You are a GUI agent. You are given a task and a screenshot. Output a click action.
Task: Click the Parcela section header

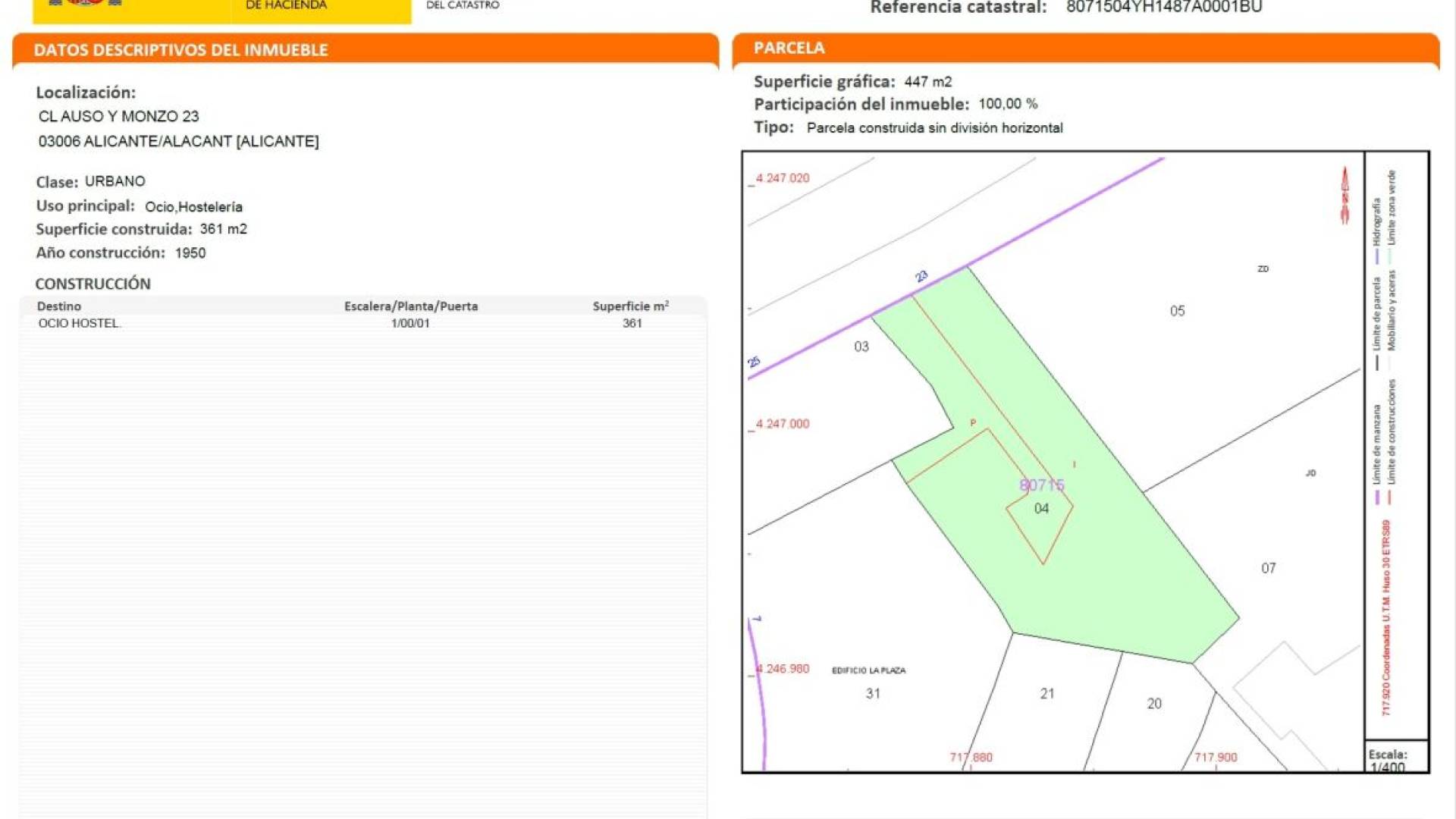(x=789, y=48)
